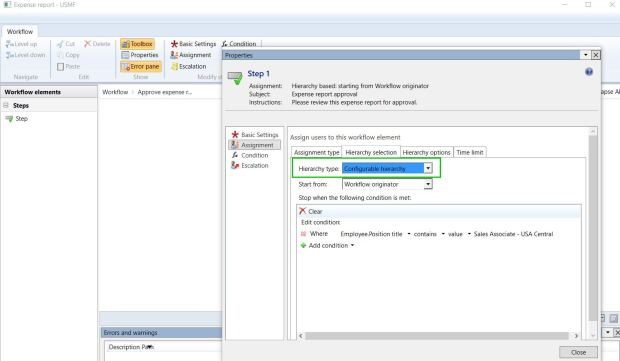Click the blue help icon
The height and width of the screenshot is (361, 620).
[x=589, y=72]
